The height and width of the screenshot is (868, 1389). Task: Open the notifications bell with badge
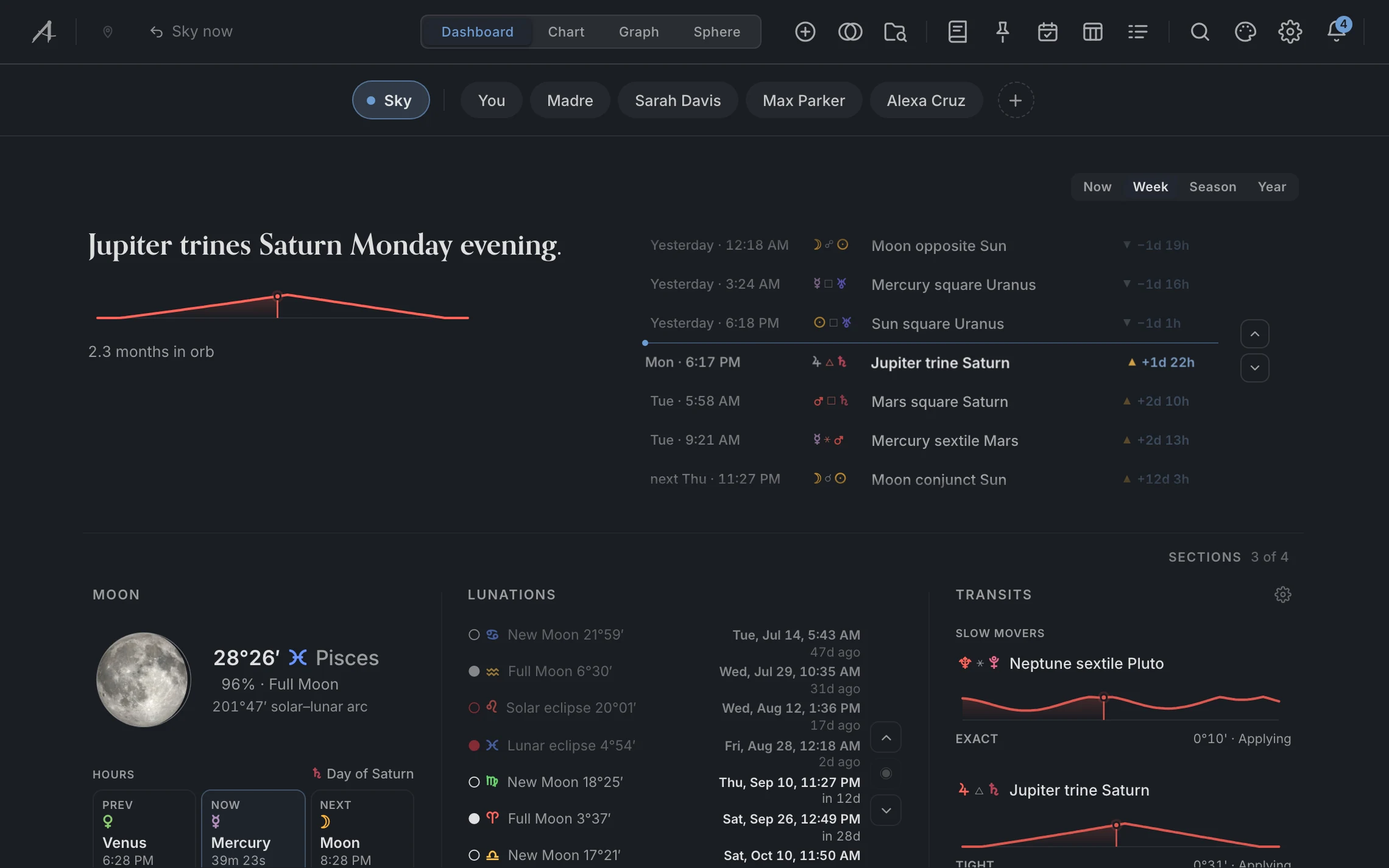pyautogui.click(x=1337, y=30)
